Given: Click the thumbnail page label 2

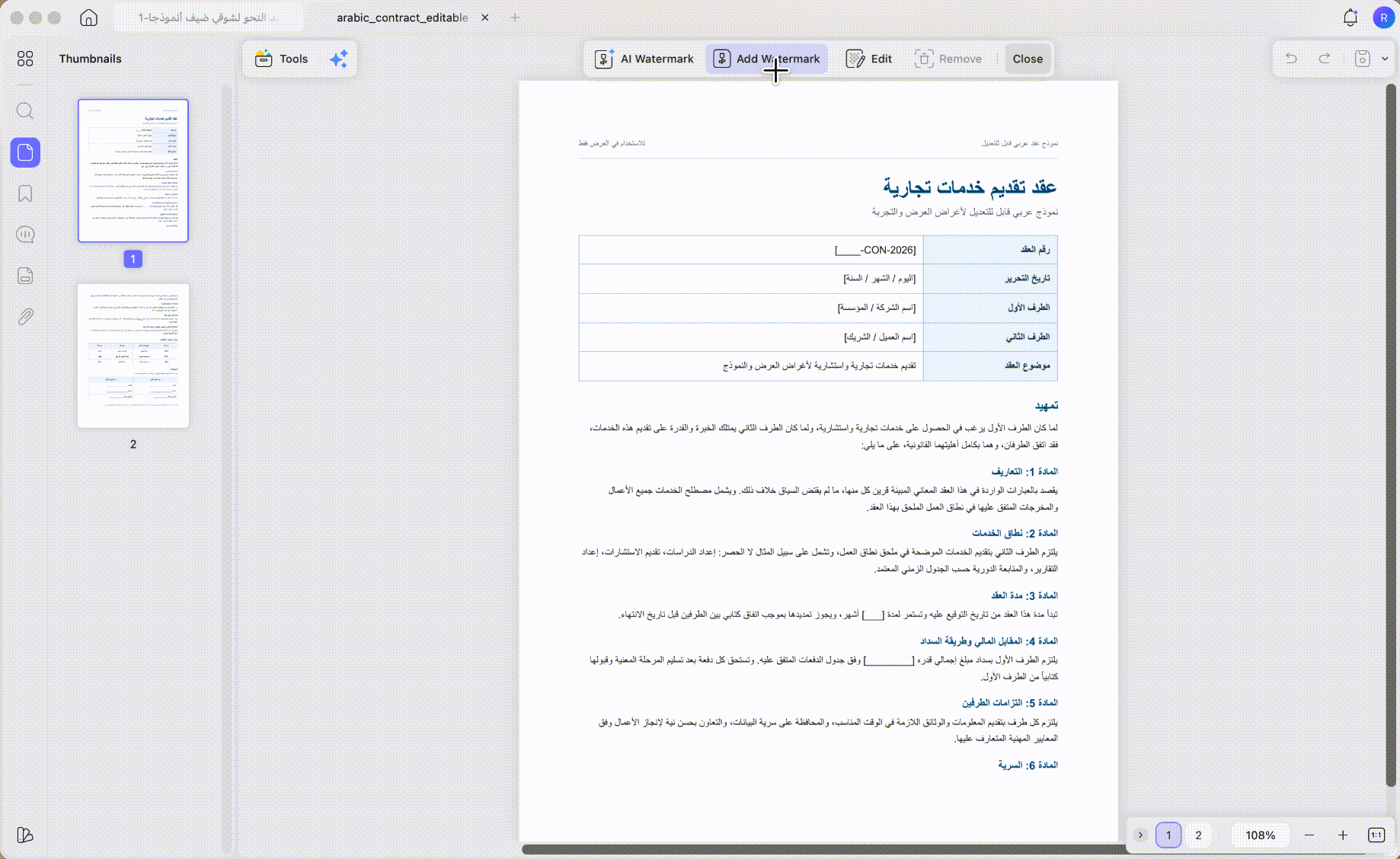Looking at the screenshot, I should click(133, 444).
